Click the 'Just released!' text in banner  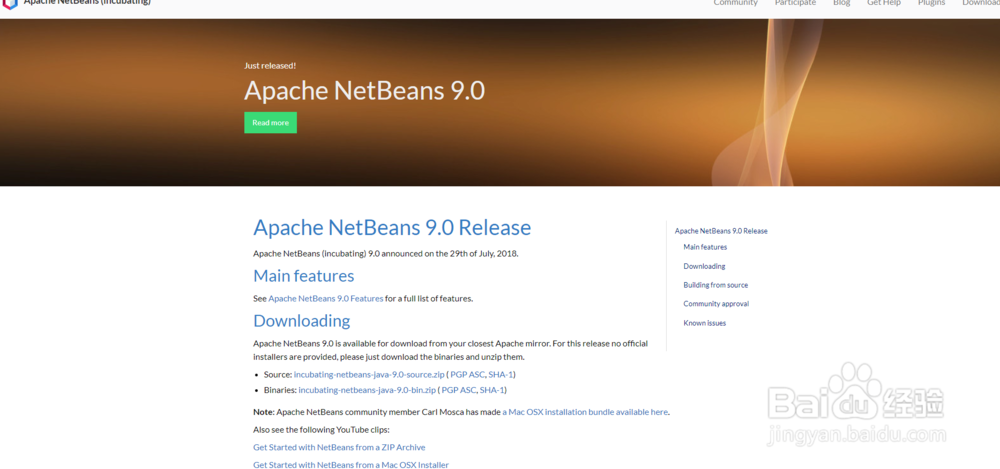click(270, 65)
